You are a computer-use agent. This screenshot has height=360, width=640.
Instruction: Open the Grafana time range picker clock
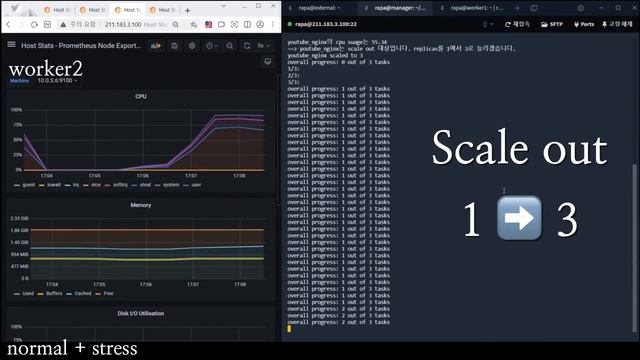coord(211,46)
